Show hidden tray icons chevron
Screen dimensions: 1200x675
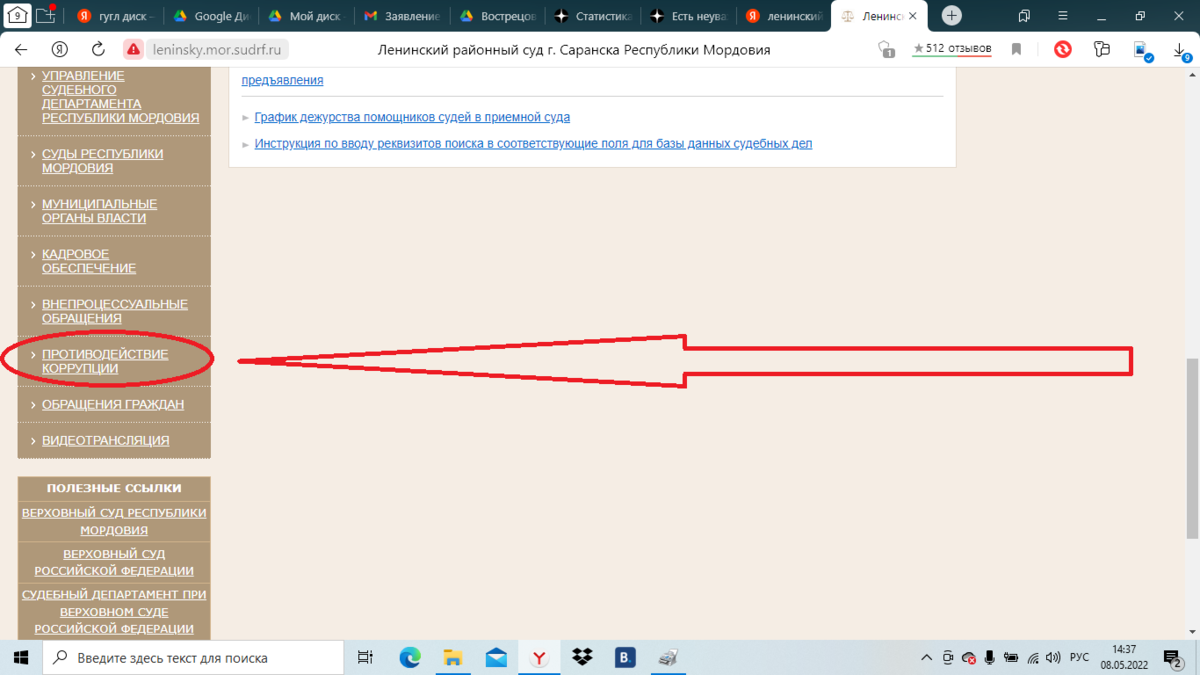pos(926,658)
